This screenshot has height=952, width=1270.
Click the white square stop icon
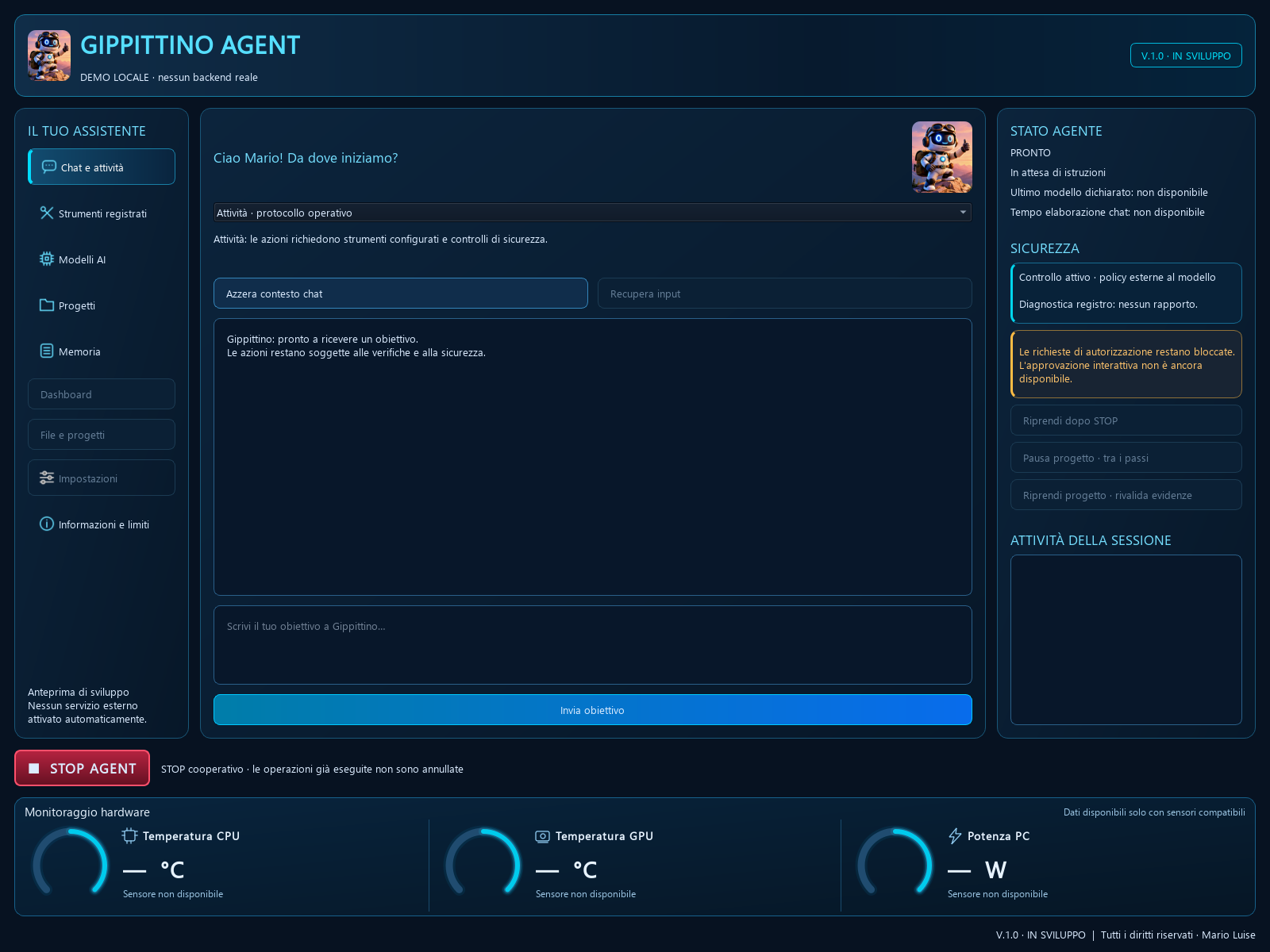pyautogui.click(x=34, y=768)
